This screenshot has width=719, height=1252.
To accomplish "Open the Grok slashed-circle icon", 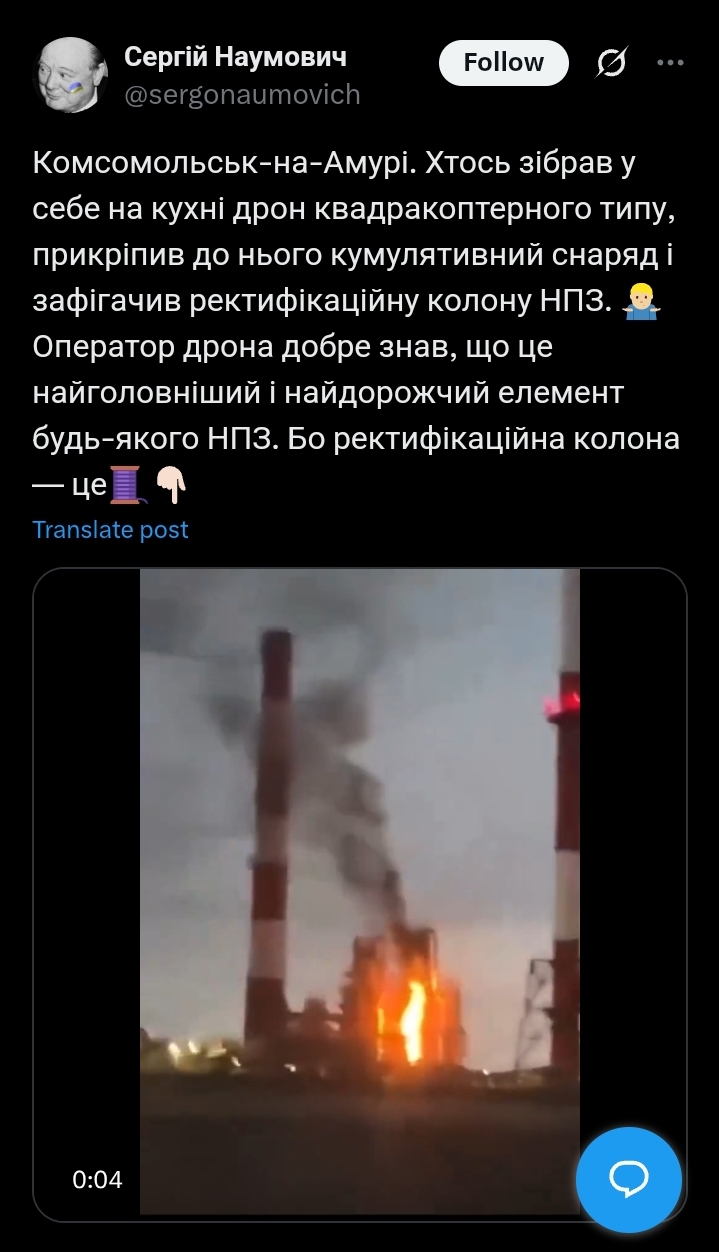I will [611, 64].
